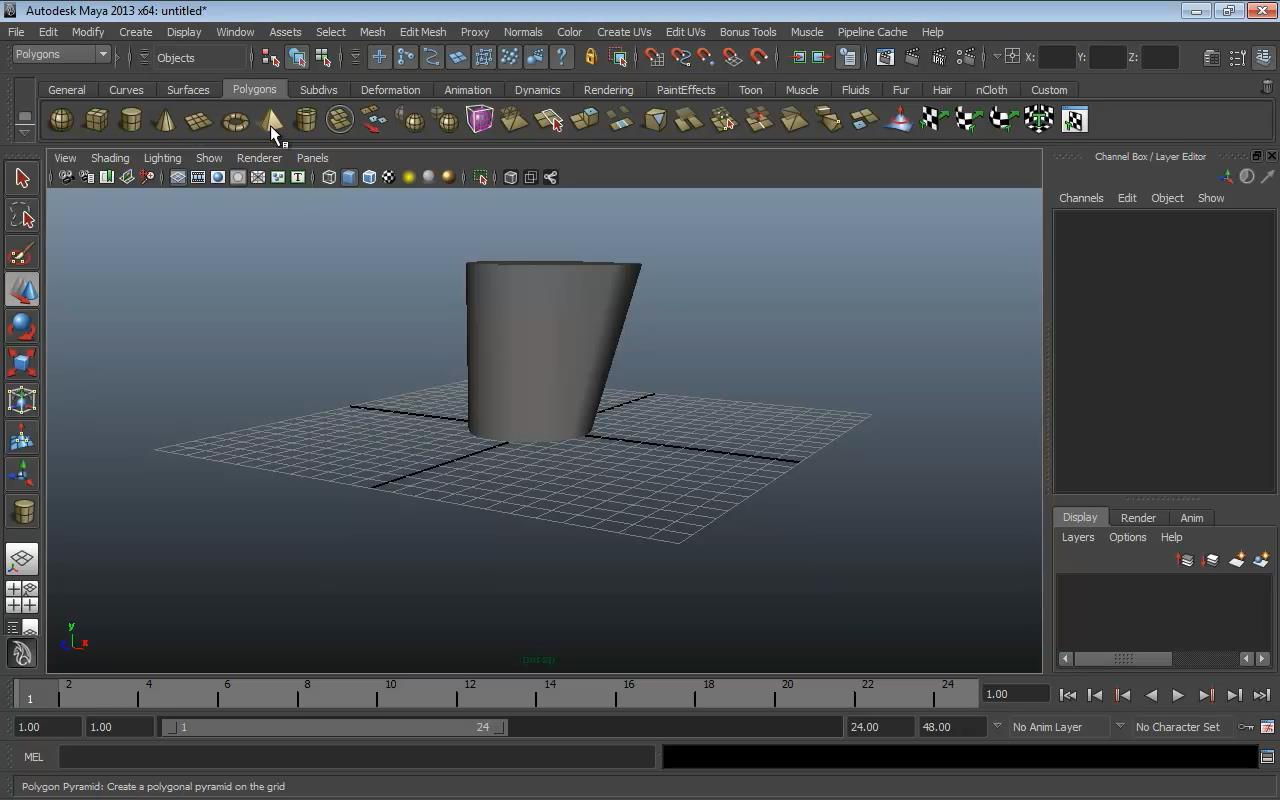The width and height of the screenshot is (1280, 800).
Task: Create a polygon cube from shelf
Action: (x=96, y=120)
